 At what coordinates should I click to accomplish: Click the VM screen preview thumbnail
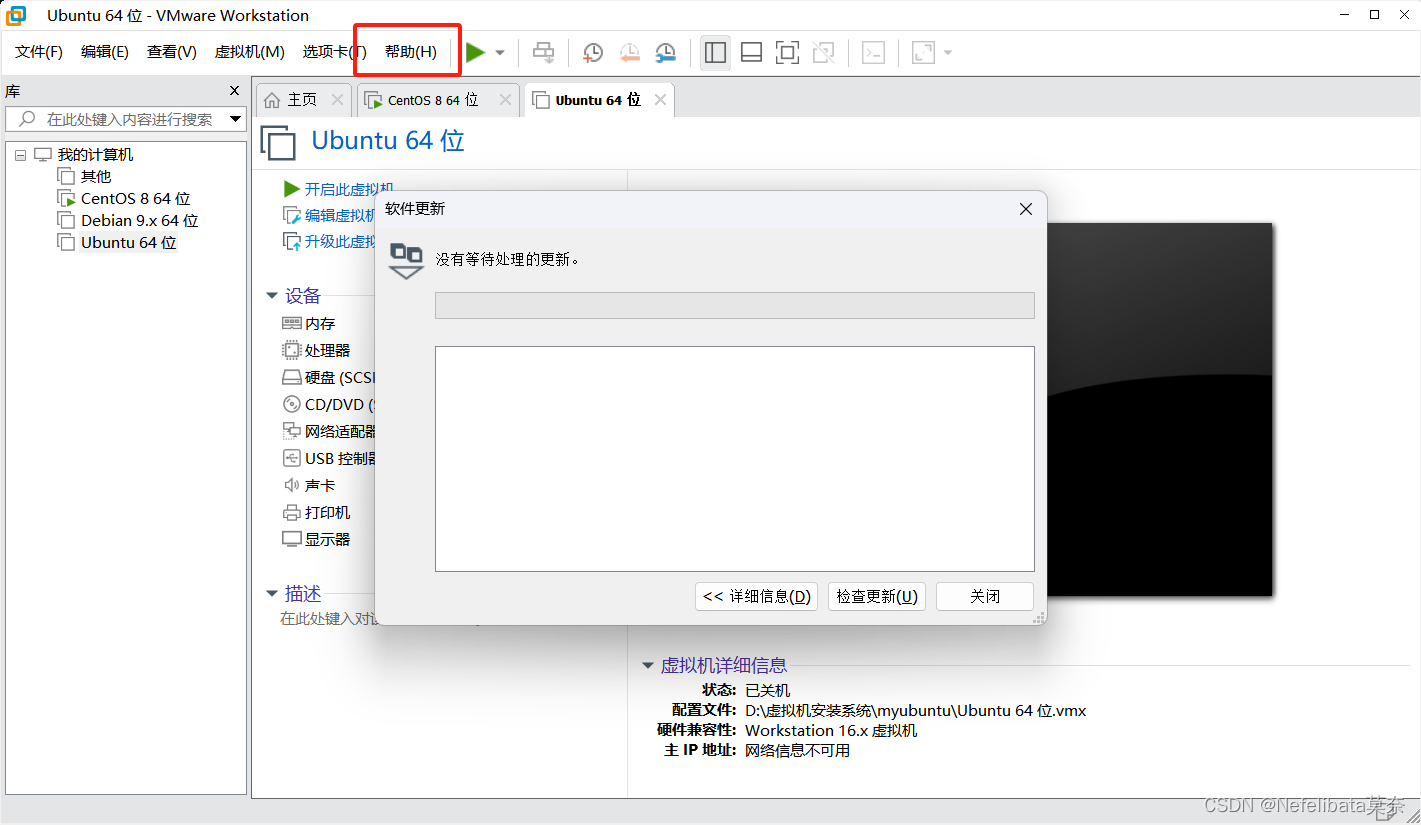click(1160, 409)
